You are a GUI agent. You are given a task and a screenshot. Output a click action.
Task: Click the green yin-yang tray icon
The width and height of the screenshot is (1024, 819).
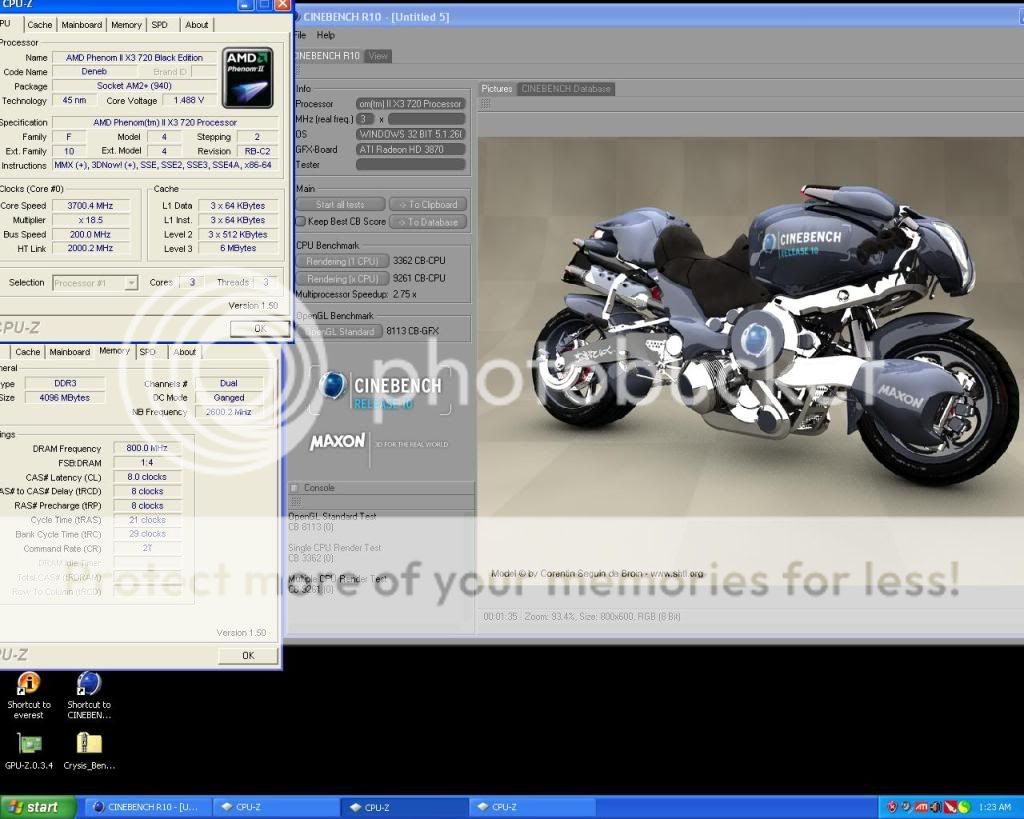965,807
